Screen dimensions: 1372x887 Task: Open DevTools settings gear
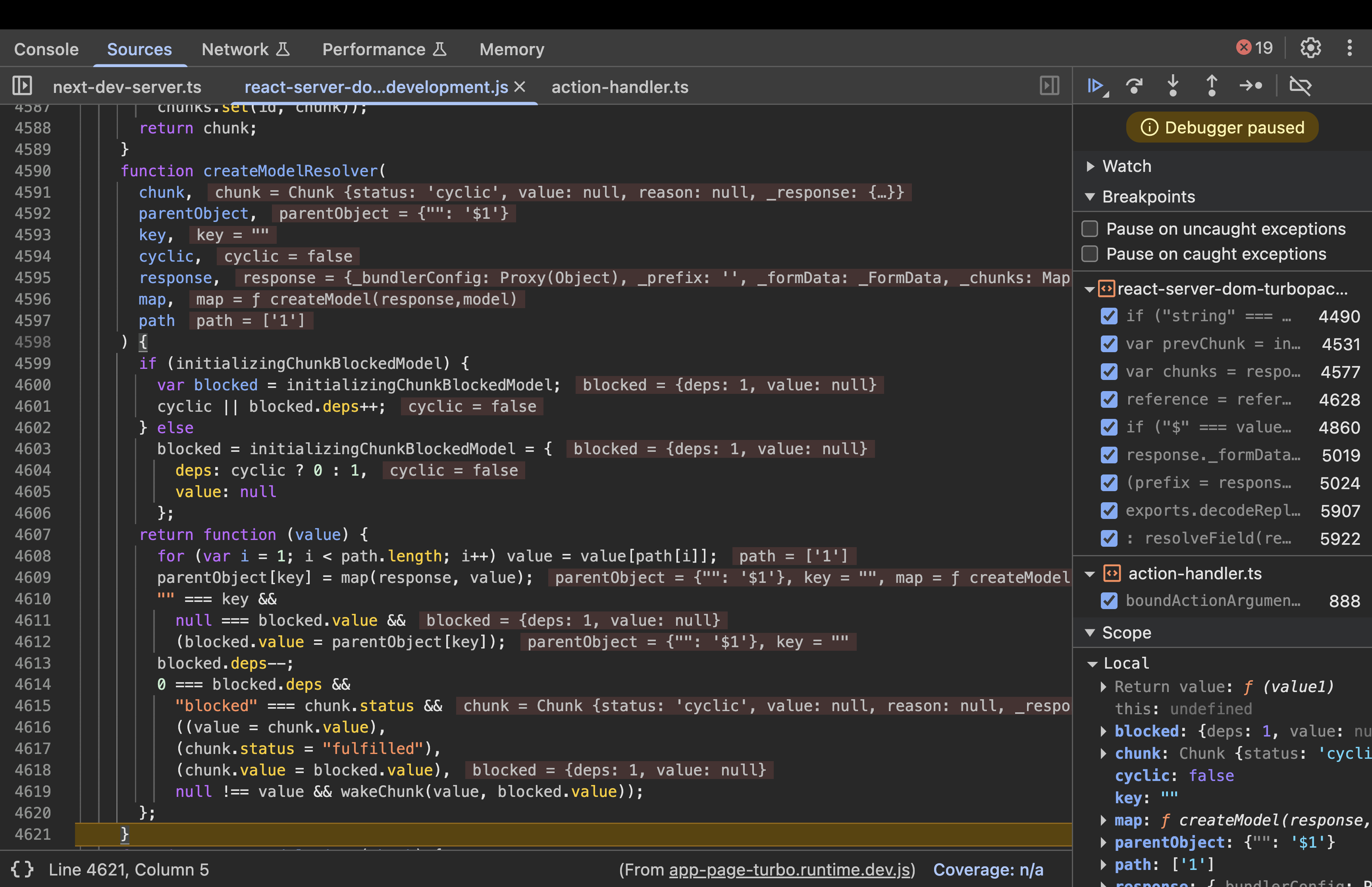pos(1310,48)
